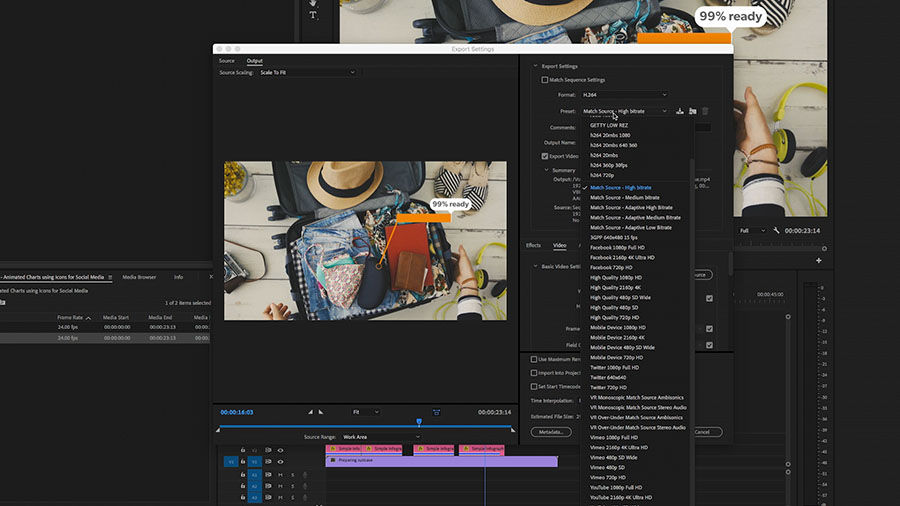Select the Type tool in toolbar

313,15
